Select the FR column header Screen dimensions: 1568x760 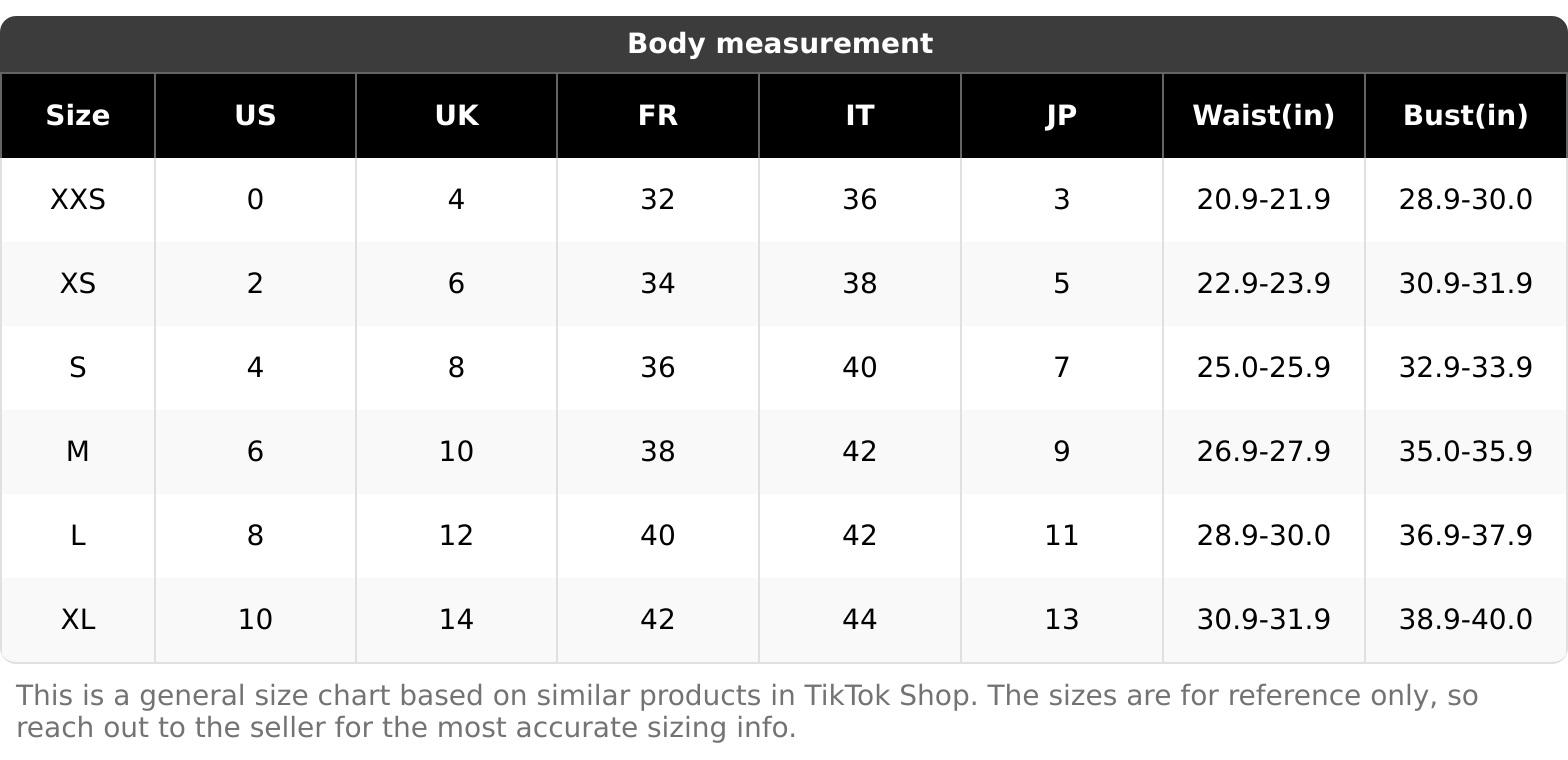tap(658, 116)
